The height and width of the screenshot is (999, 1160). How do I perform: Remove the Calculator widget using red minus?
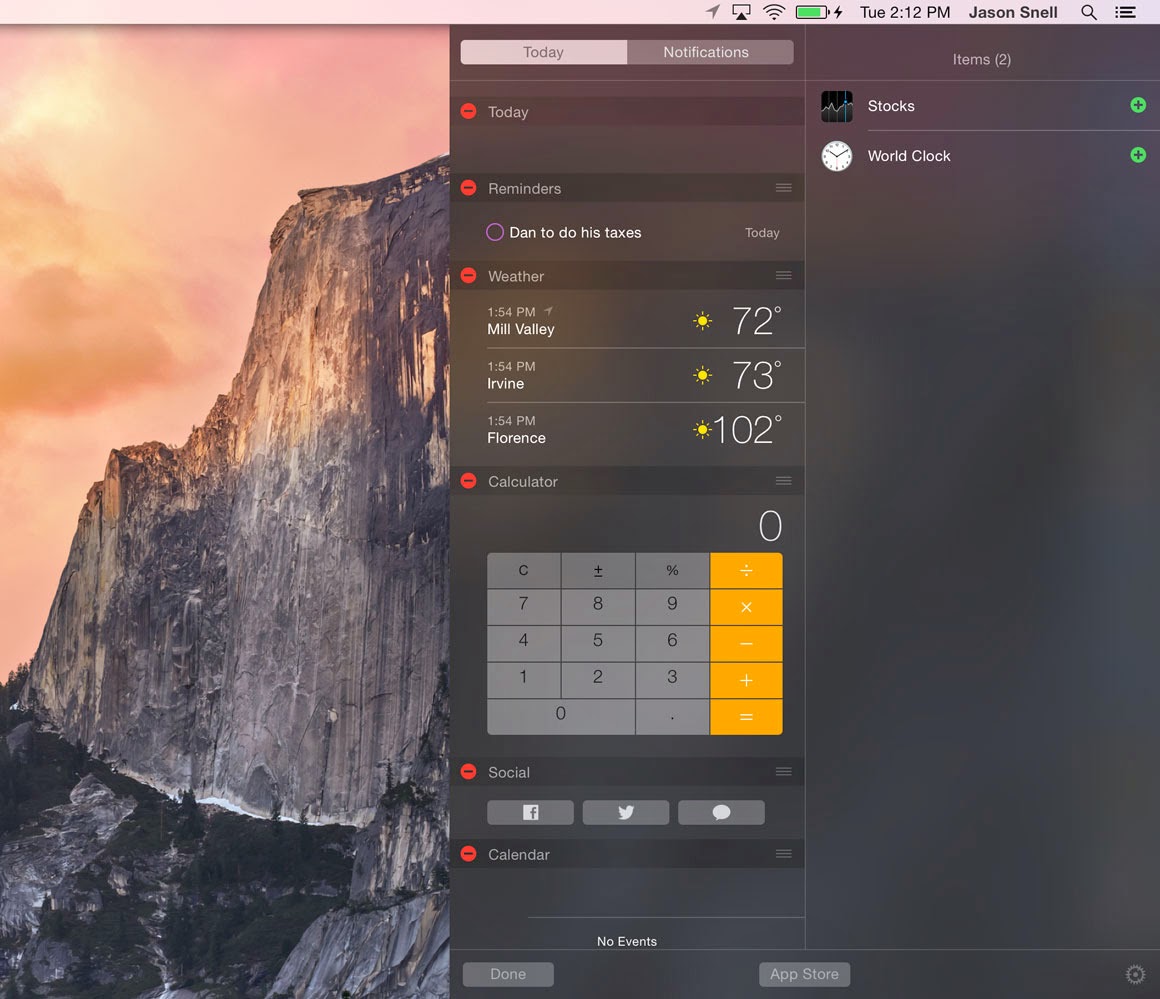click(468, 480)
